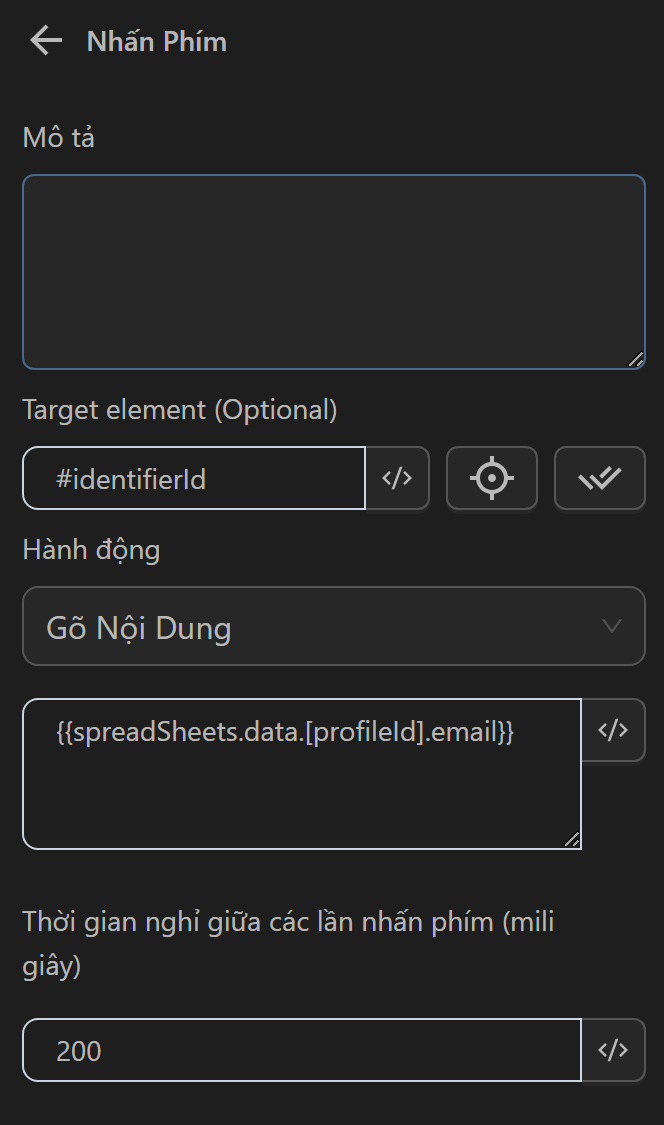Image resolution: width=664 pixels, height=1125 pixels.
Task: Click the chevron arrow in the Gõ Nội Dung selector
Action: 612,627
